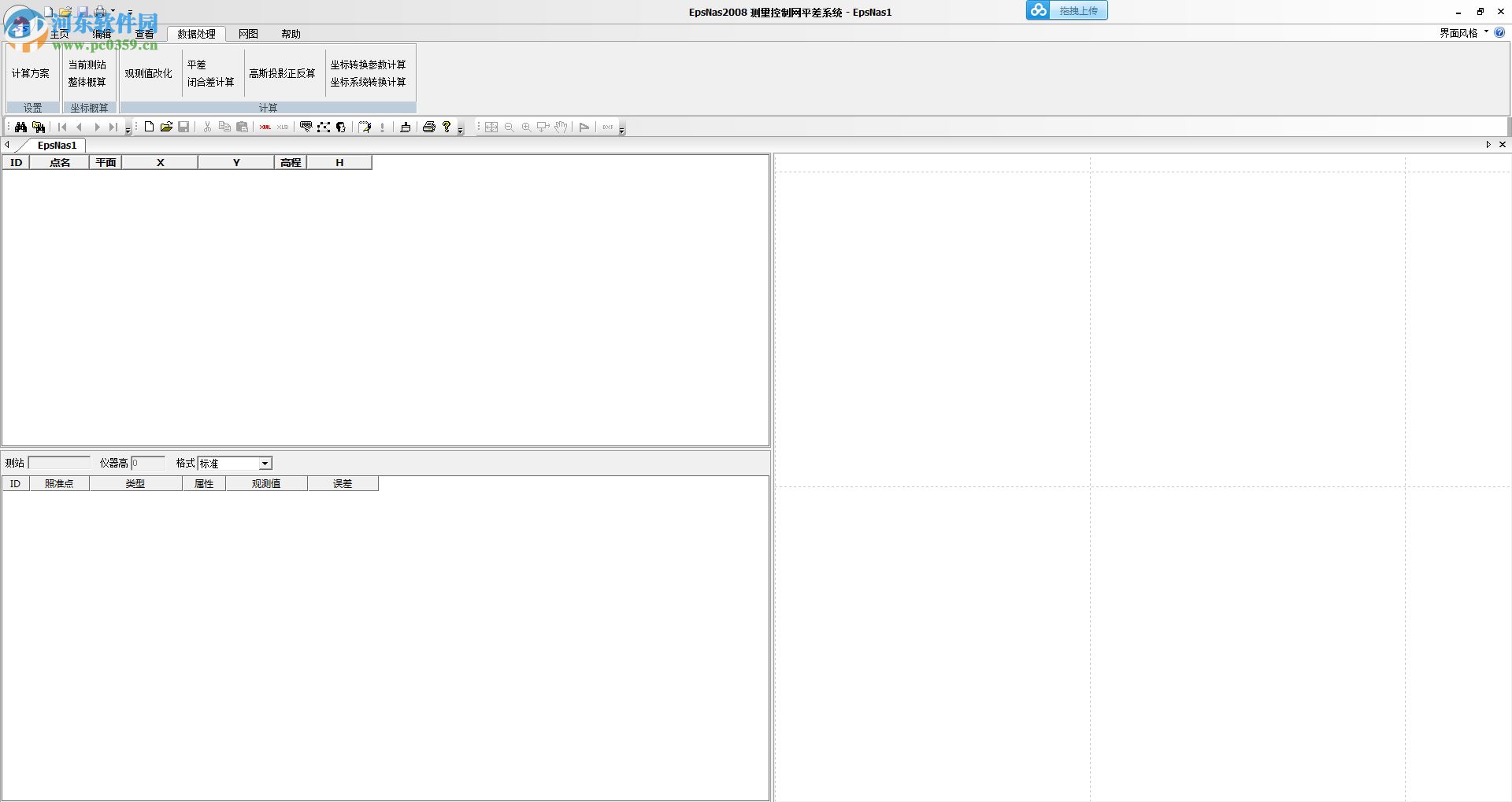Click the XML export icon
Screen dimensions: 1512x802
265,127
